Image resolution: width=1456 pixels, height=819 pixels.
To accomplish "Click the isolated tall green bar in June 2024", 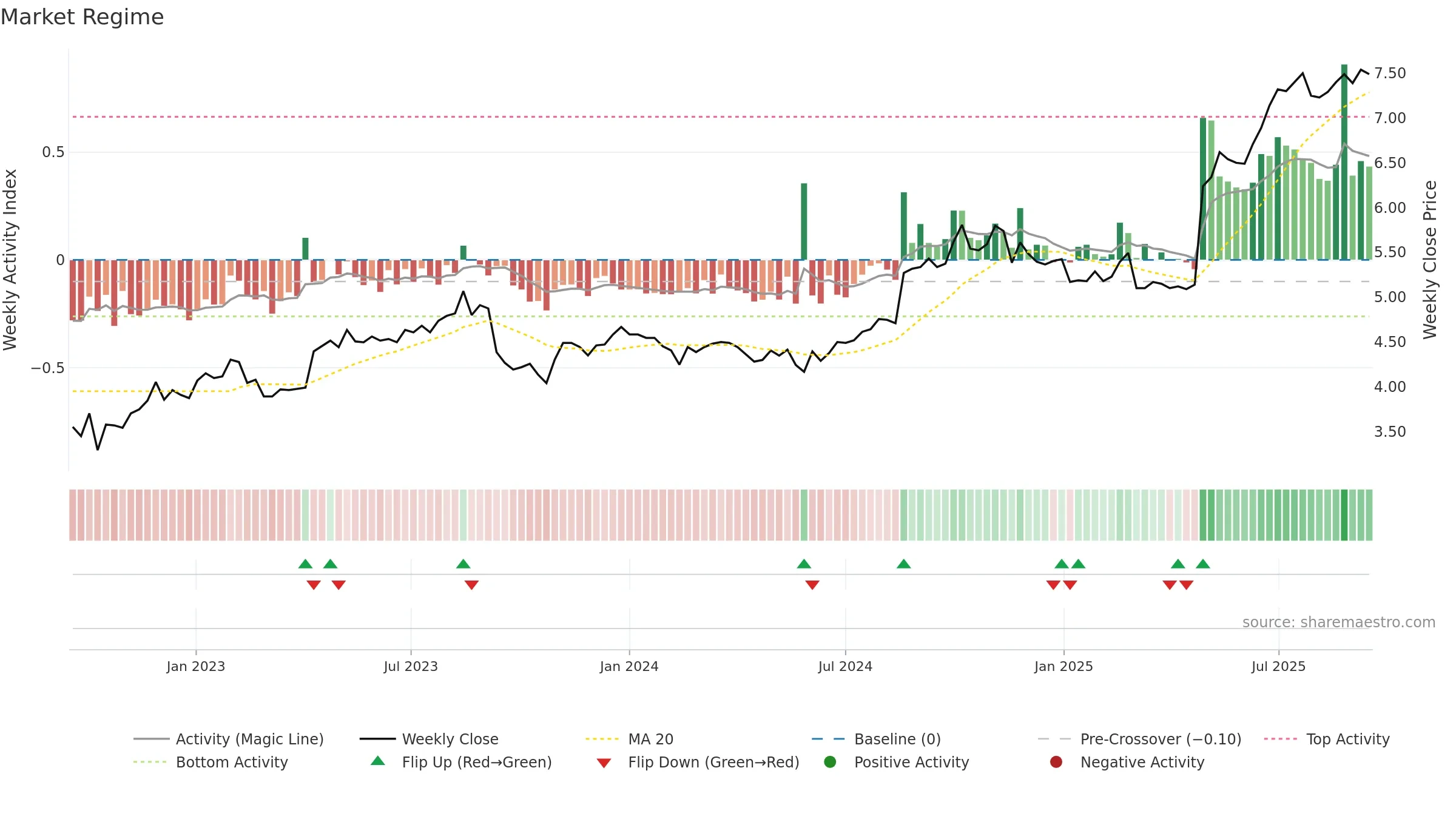I will 804,221.
